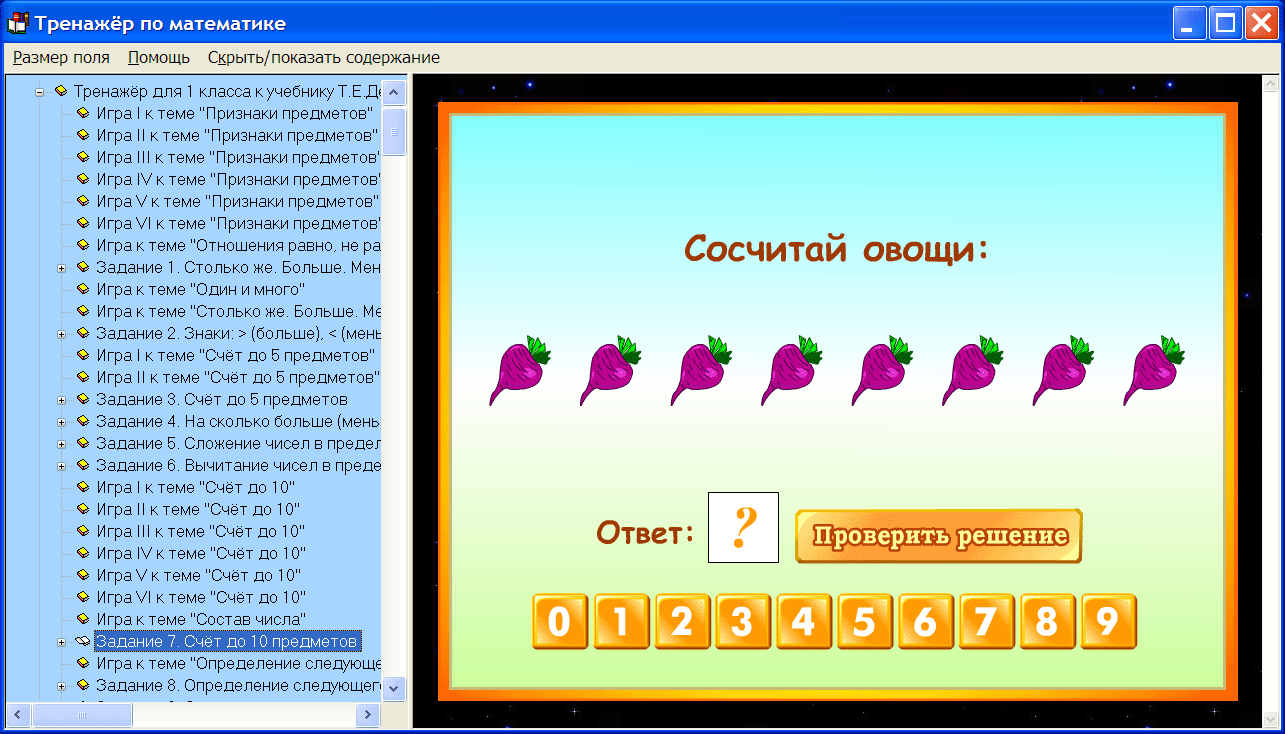Screen dimensions: 1285x734
Task: Click the last beet in the row
Action: click(1153, 370)
